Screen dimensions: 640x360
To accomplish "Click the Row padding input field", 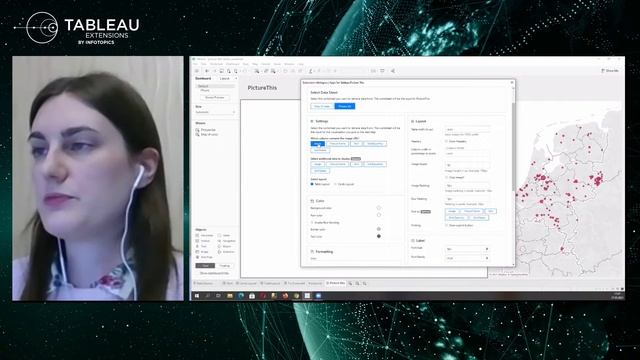I will click(x=467, y=199).
